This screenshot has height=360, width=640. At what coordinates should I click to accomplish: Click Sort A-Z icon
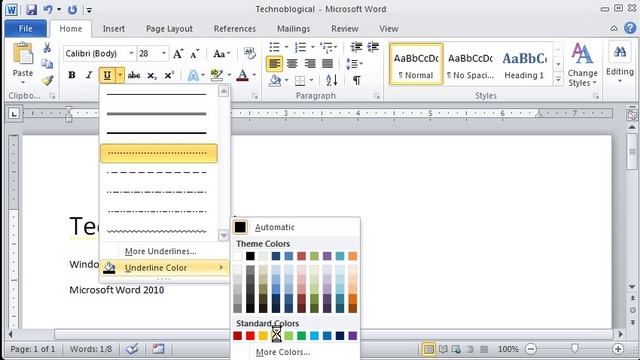pos(331,80)
